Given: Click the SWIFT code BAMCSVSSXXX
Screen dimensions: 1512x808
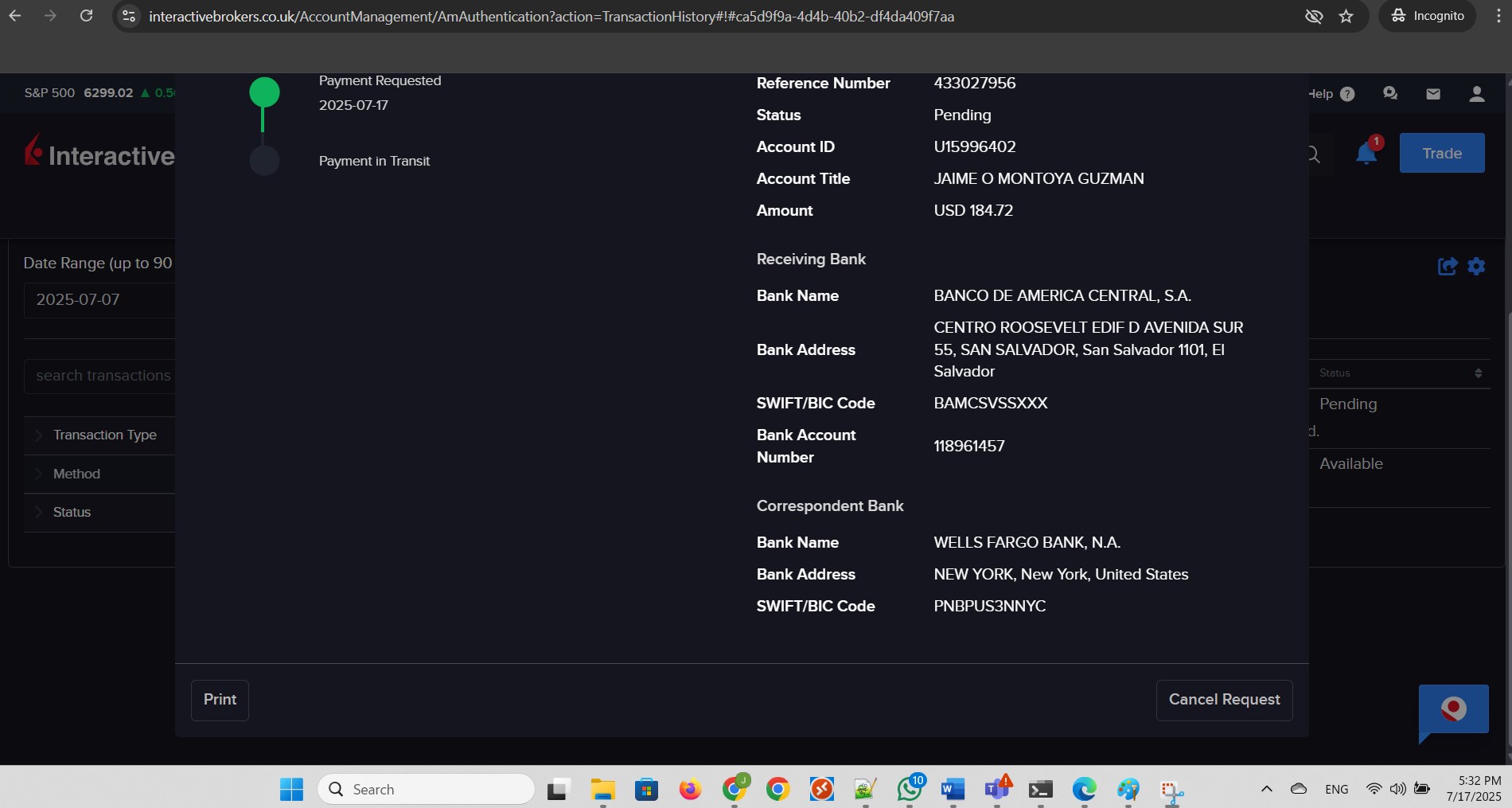Looking at the screenshot, I should (x=991, y=403).
